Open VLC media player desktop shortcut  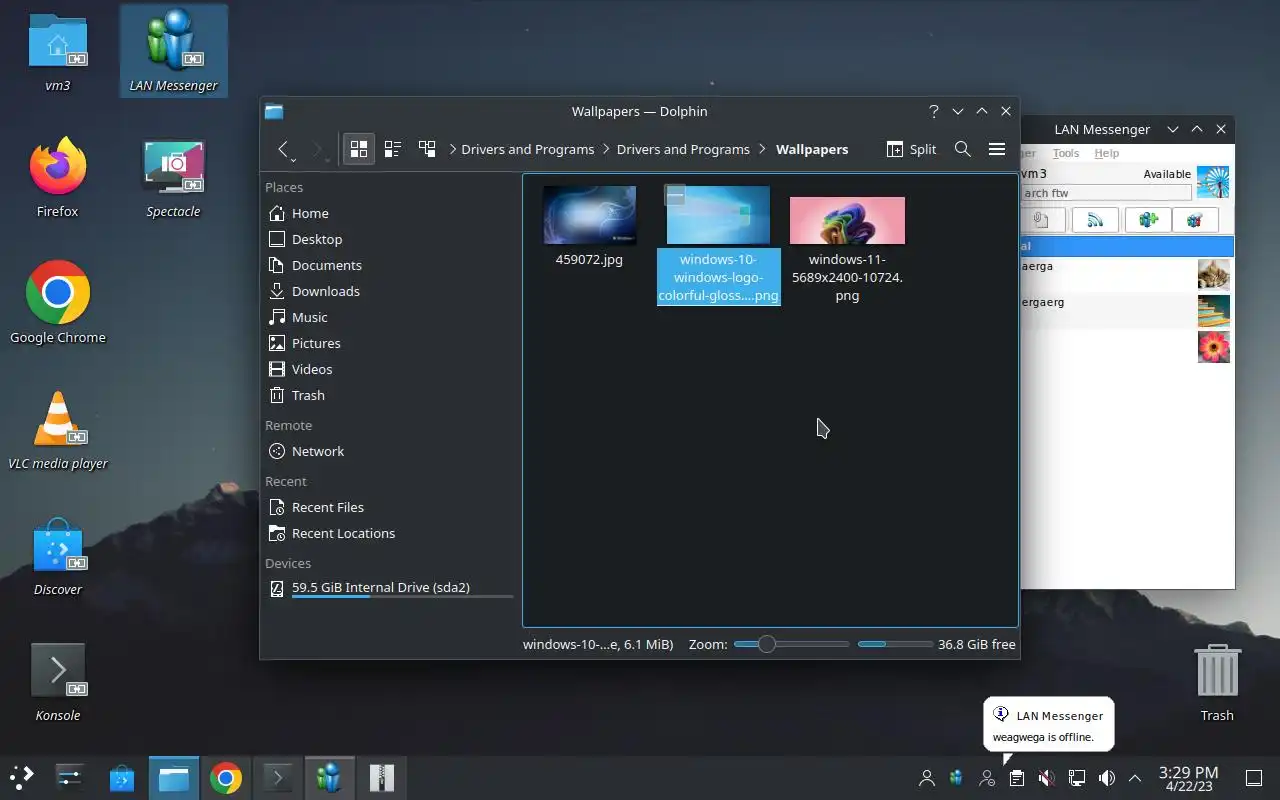58,430
